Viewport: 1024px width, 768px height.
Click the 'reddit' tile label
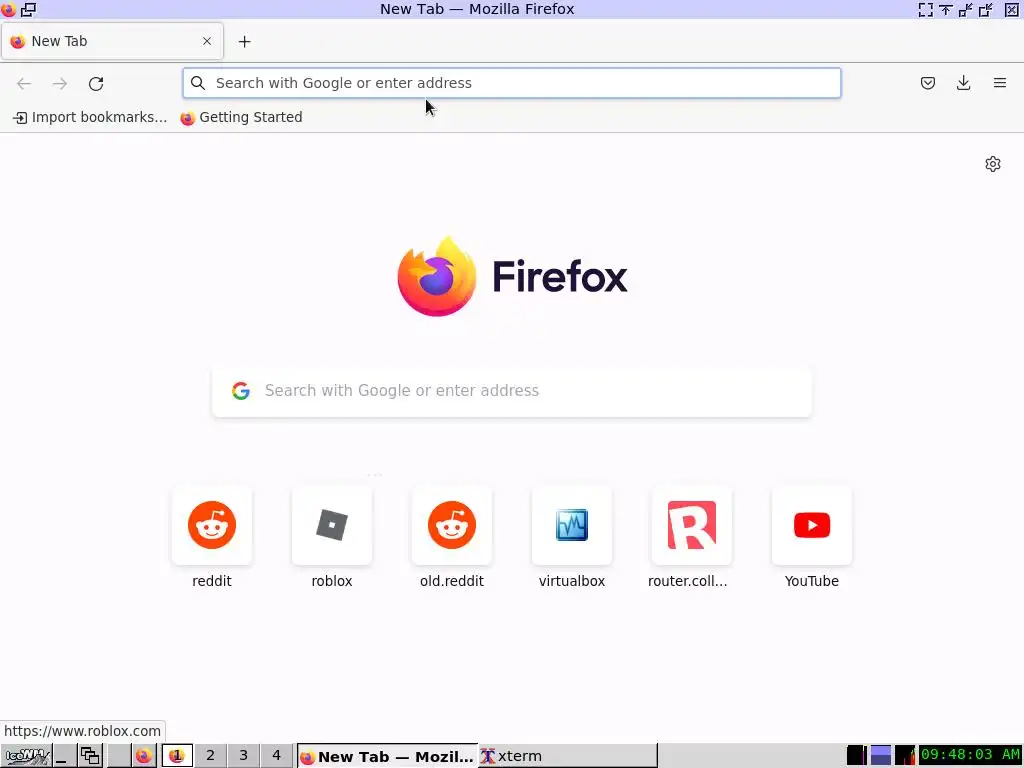point(212,581)
